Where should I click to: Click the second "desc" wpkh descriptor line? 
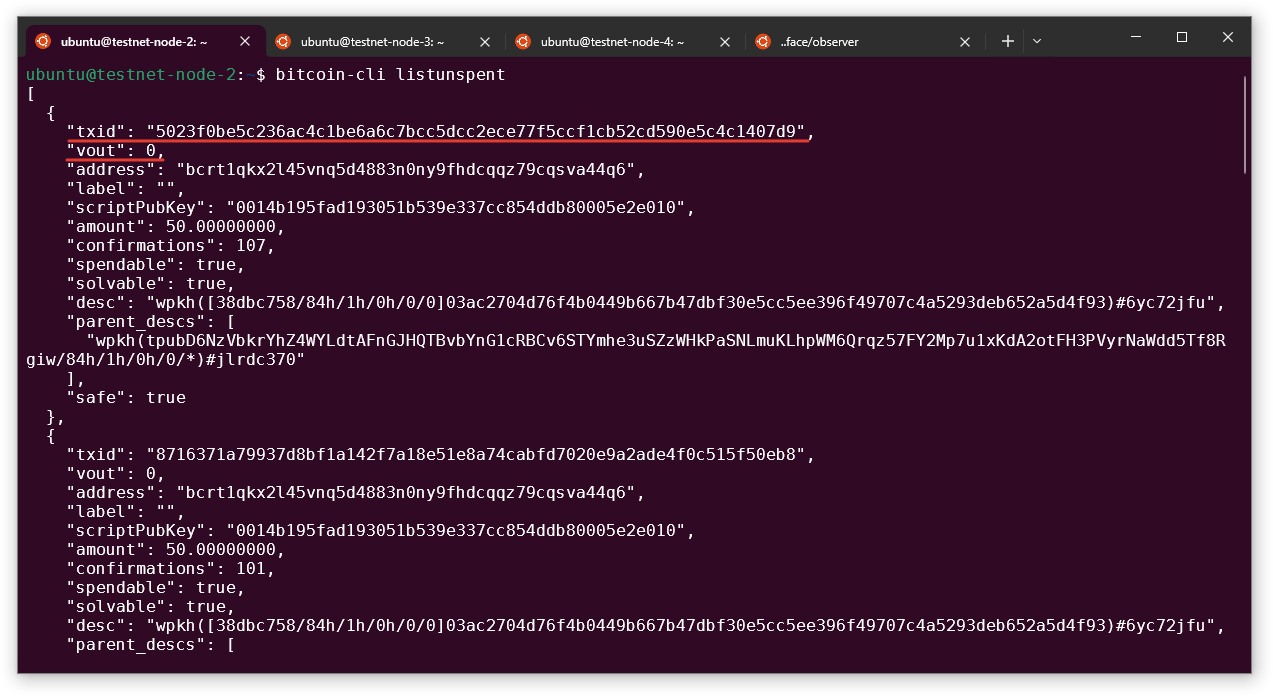click(x=645, y=625)
